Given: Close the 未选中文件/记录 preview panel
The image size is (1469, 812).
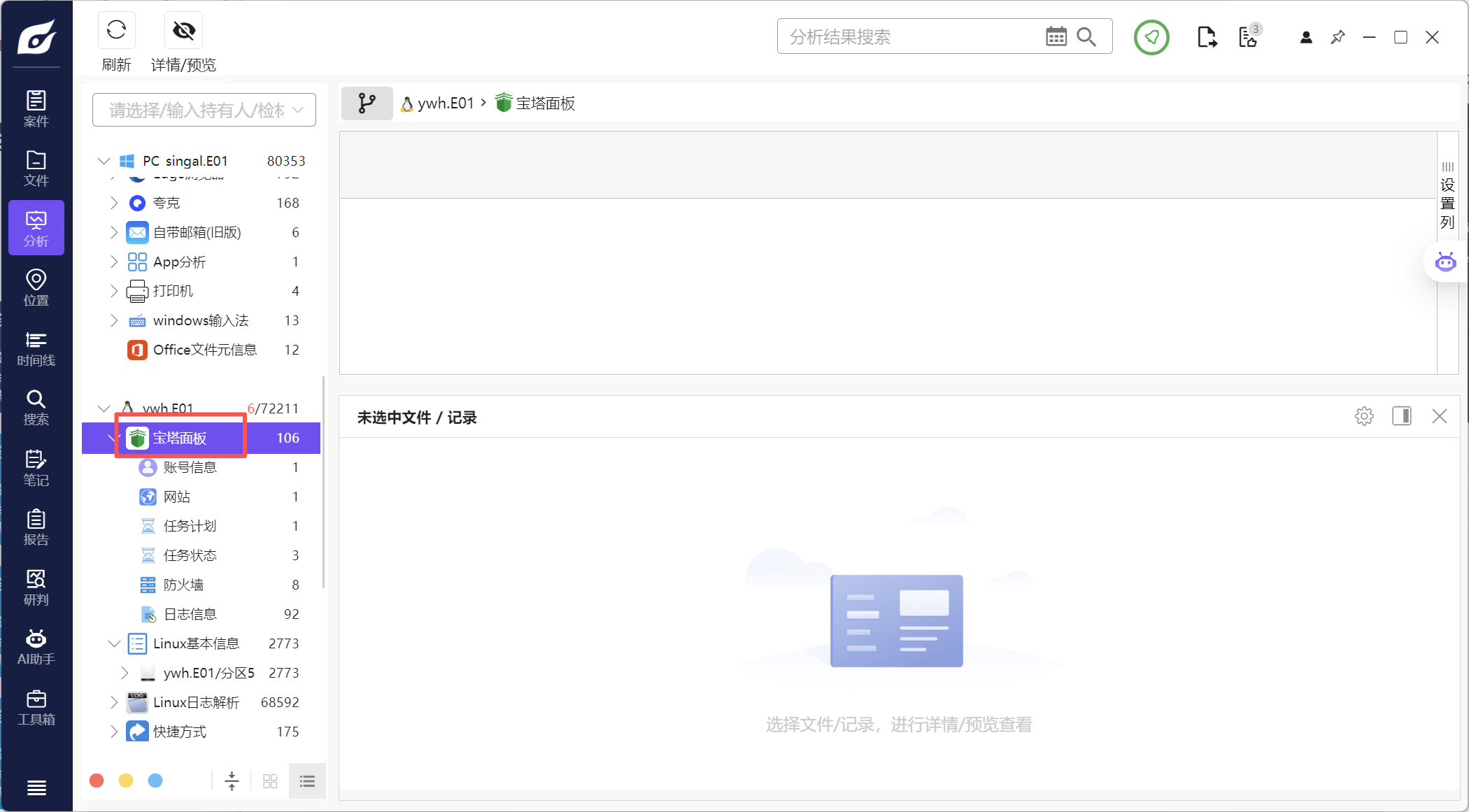Looking at the screenshot, I should point(1440,416).
